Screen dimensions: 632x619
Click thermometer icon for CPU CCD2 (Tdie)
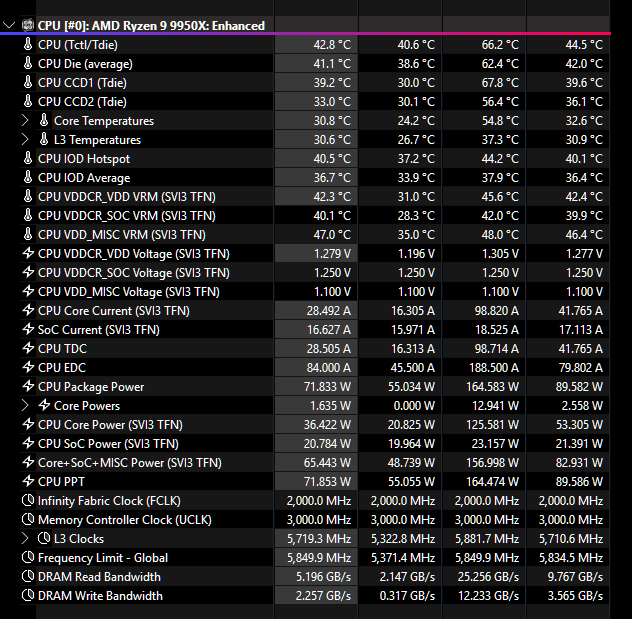(x=28, y=101)
